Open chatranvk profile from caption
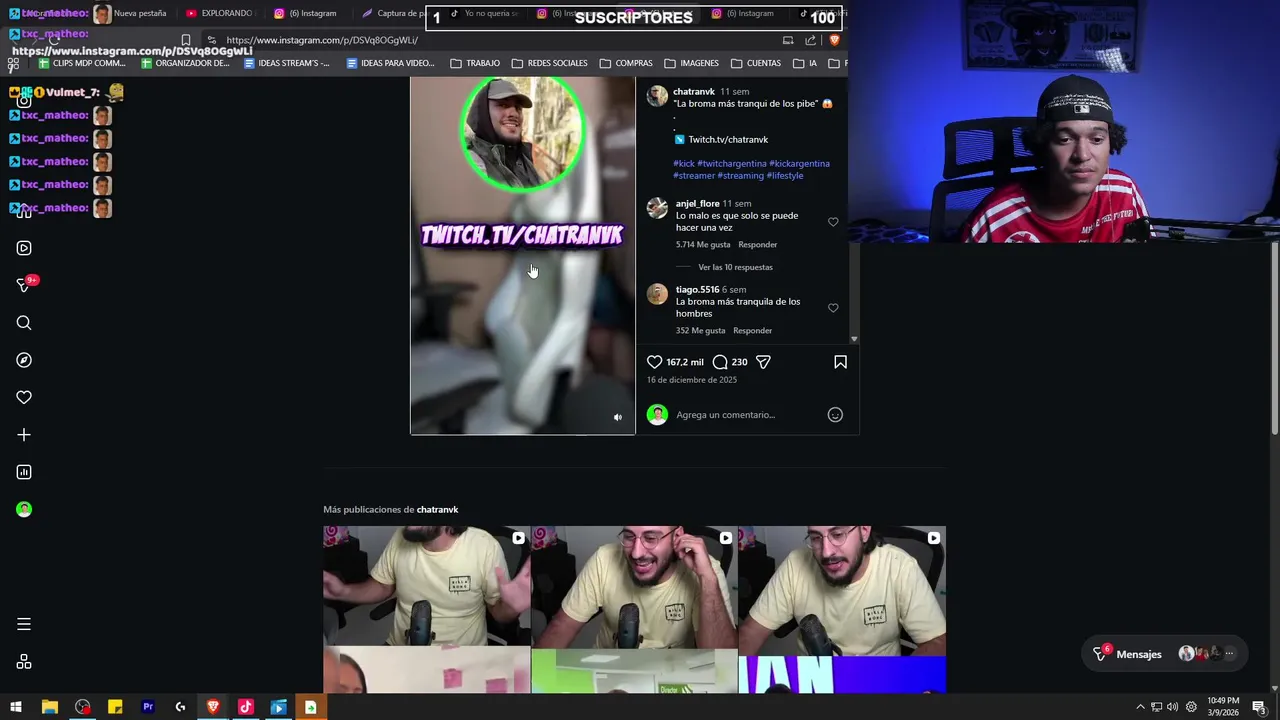The image size is (1280, 720). coord(693,92)
